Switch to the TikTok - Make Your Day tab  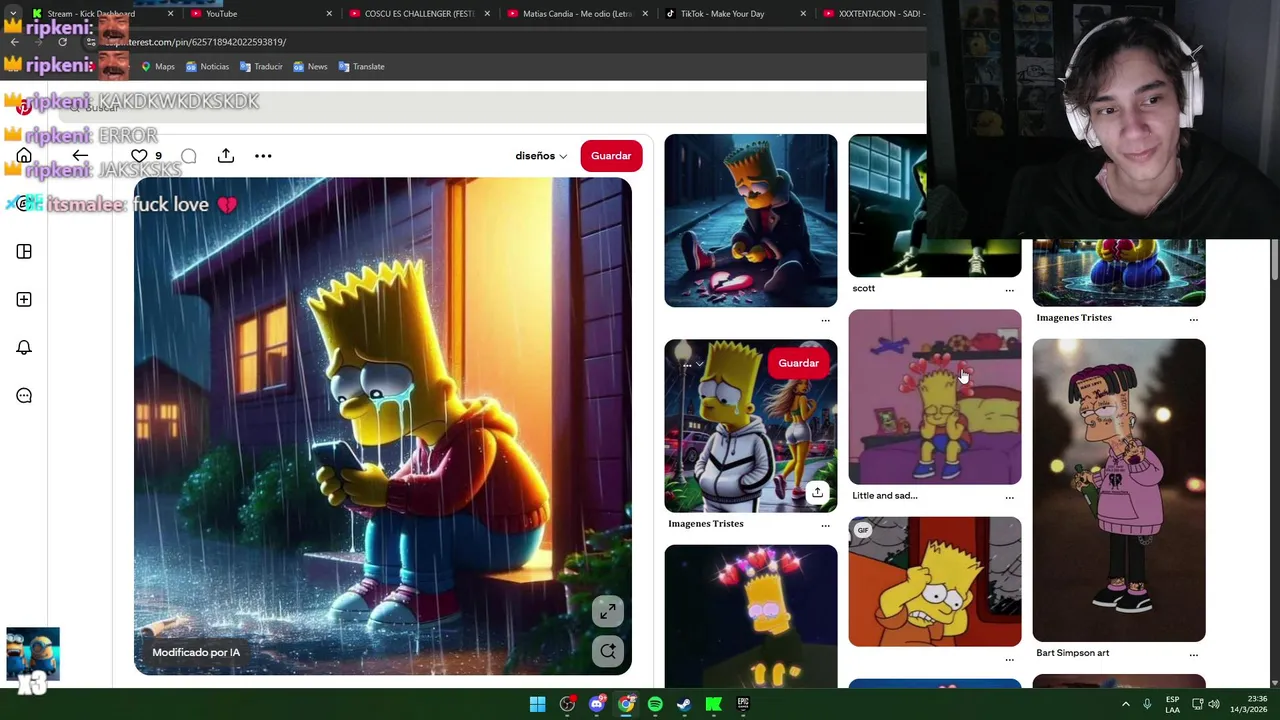(x=735, y=14)
